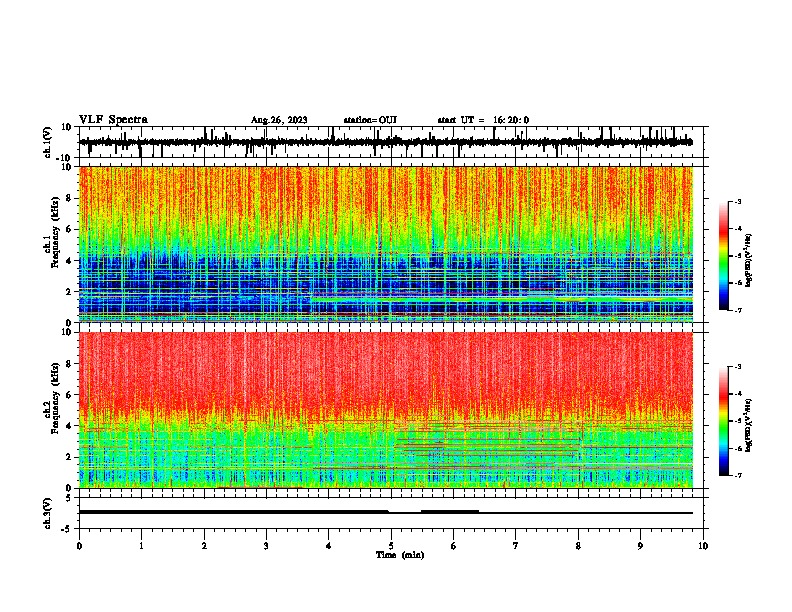Click time axis tick label "2"
The image size is (792, 612).
(x=204, y=546)
